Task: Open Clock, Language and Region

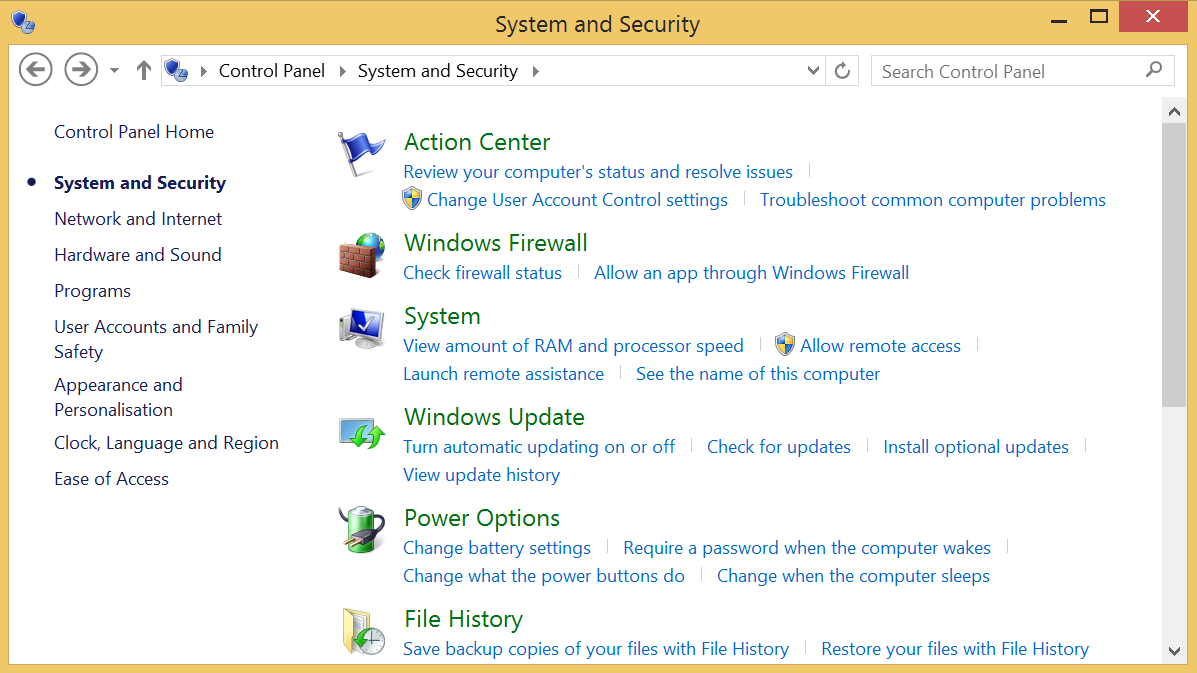Action: [166, 443]
